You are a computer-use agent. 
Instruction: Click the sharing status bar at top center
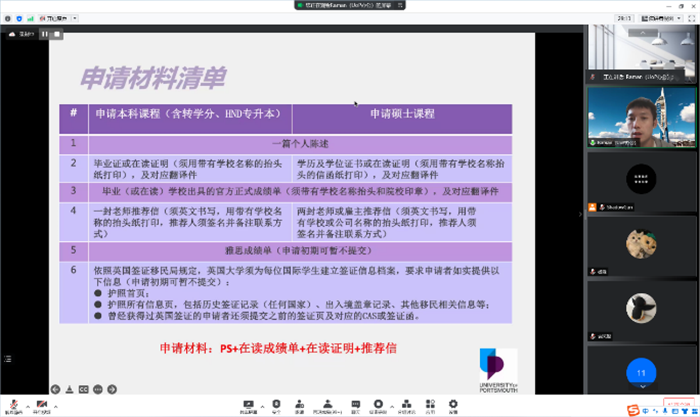(x=349, y=5)
